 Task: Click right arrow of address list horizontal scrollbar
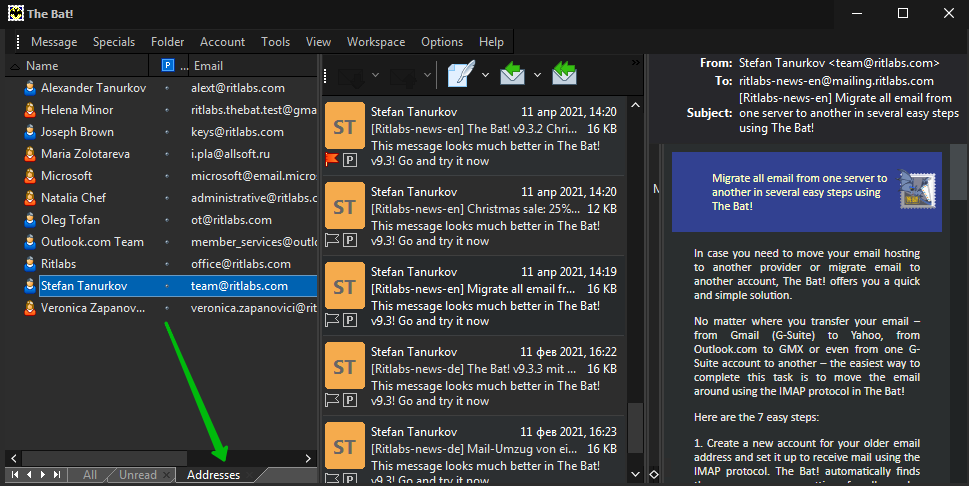[x=308, y=458]
